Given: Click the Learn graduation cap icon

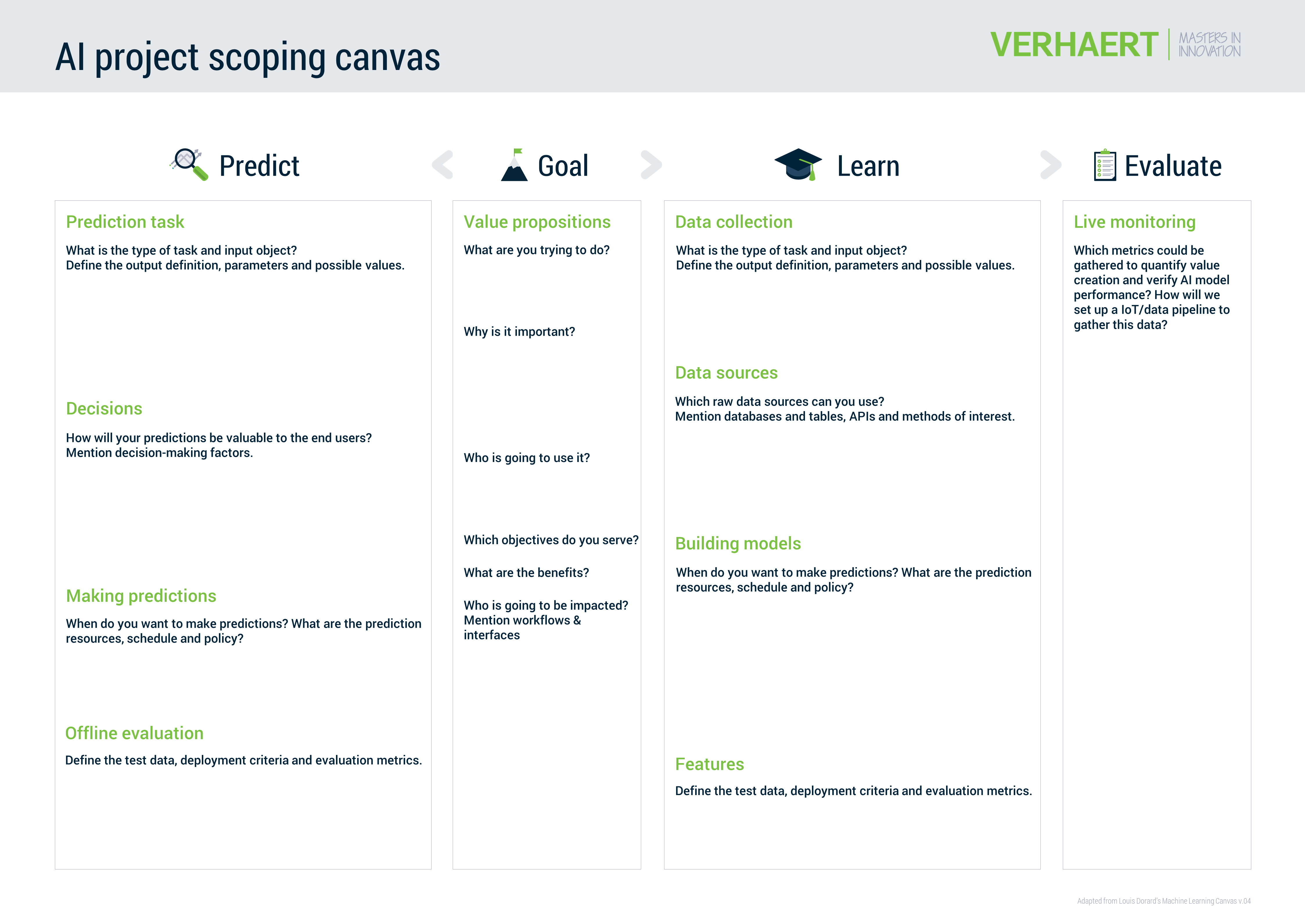Looking at the screenshot, I should (798, 164).
